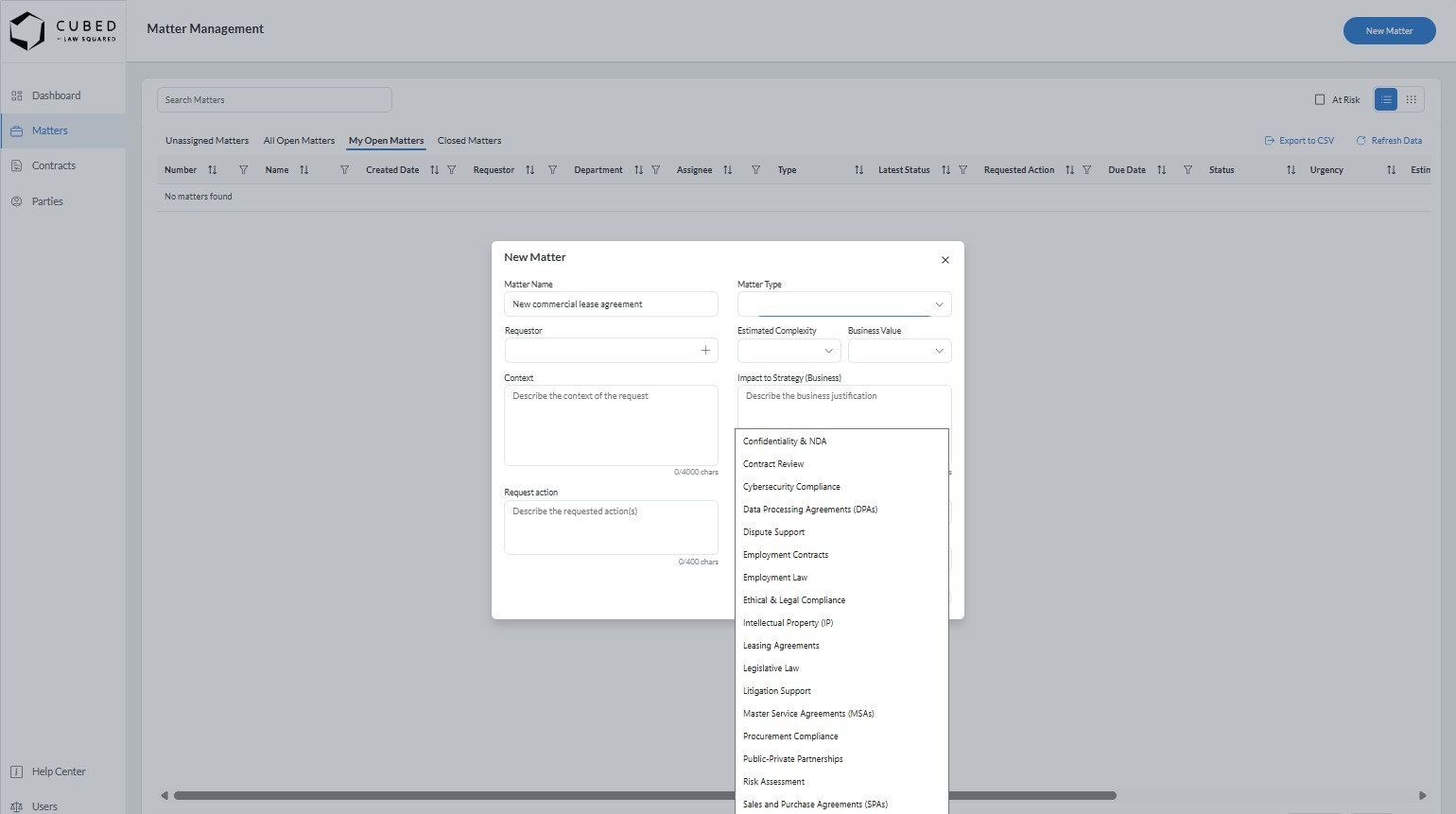Switch to list view layout
The image size is (1456, 814).
1386,99
